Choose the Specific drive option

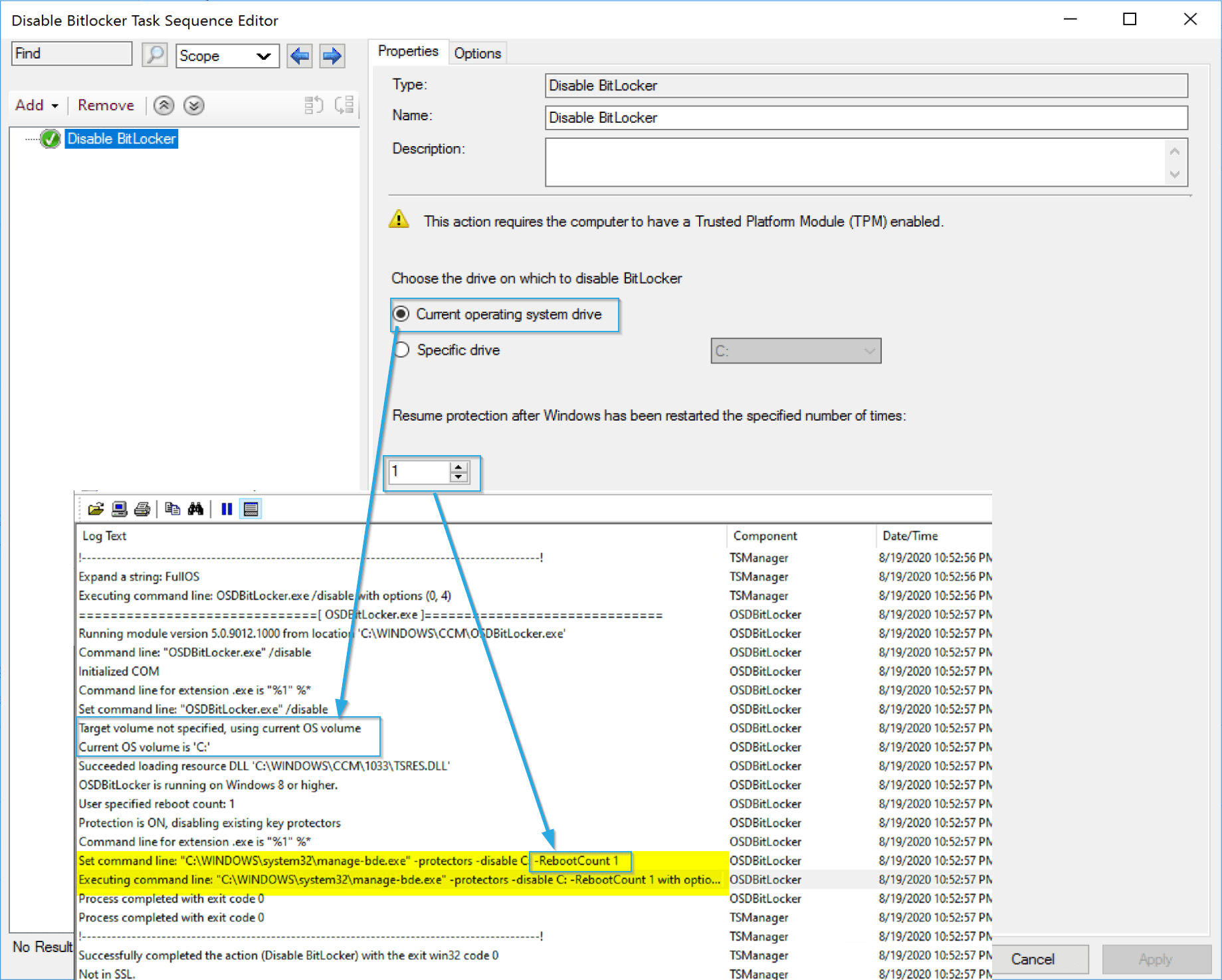[x=401, y=349]
